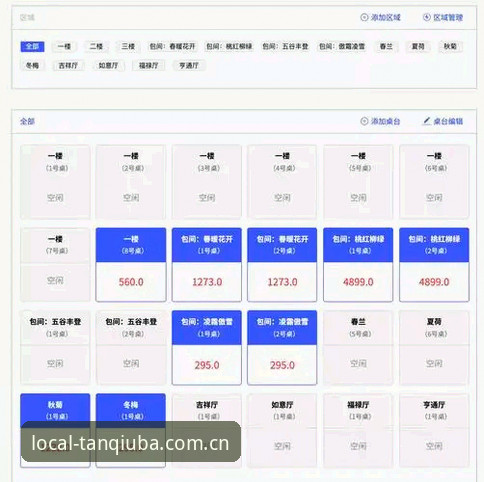Filter by 包间：春暖花开 tab
The height and width of the screenshot is (482, 484).
(x=172, y=46)
